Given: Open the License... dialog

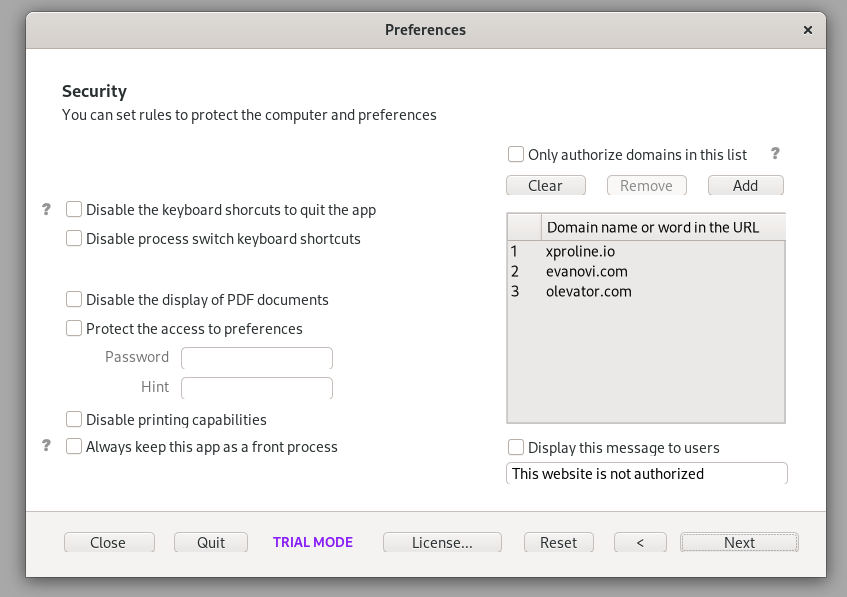Looking at the screenshot, I should coord(442,542).
